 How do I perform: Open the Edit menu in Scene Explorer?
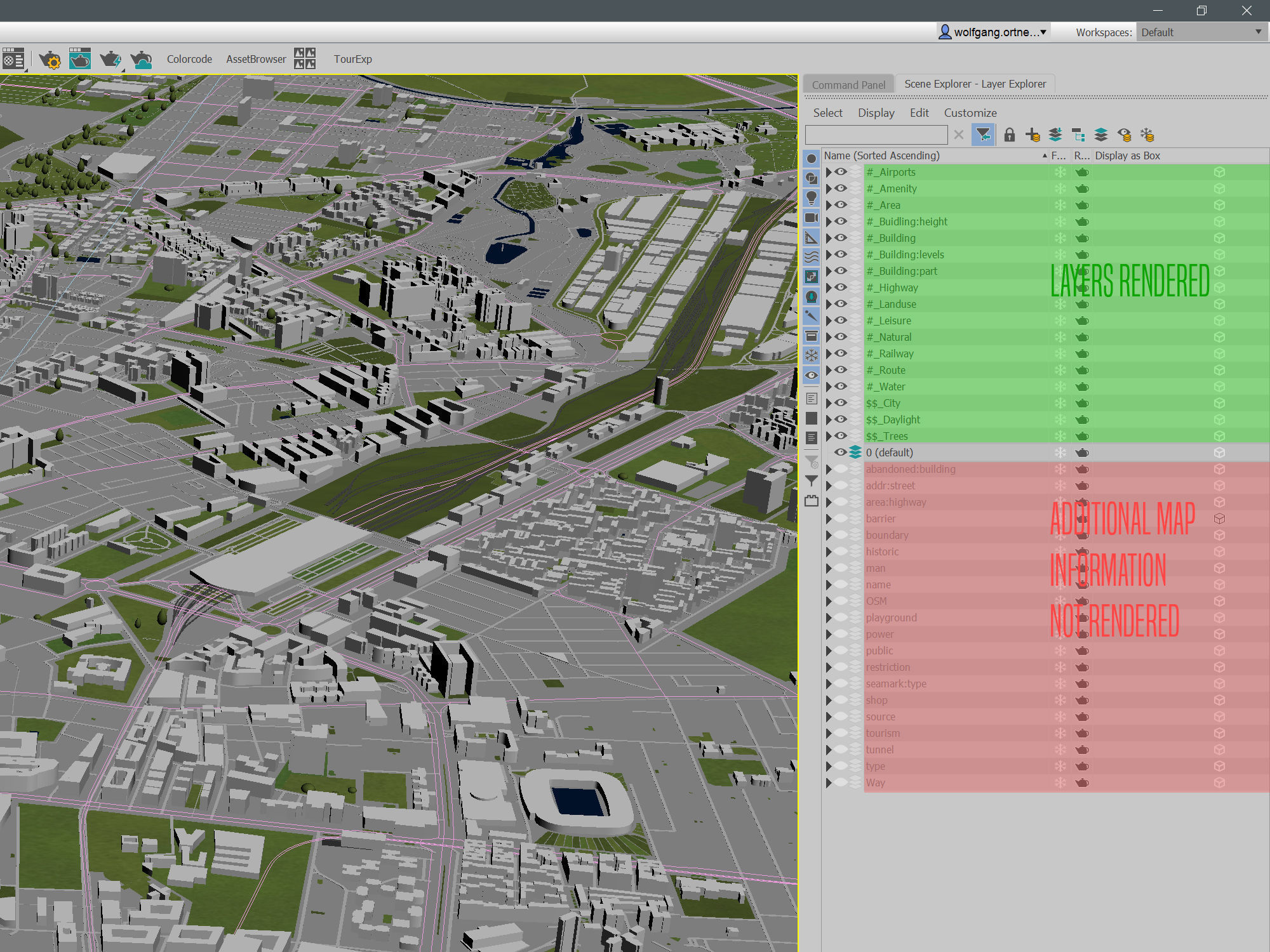919,113
